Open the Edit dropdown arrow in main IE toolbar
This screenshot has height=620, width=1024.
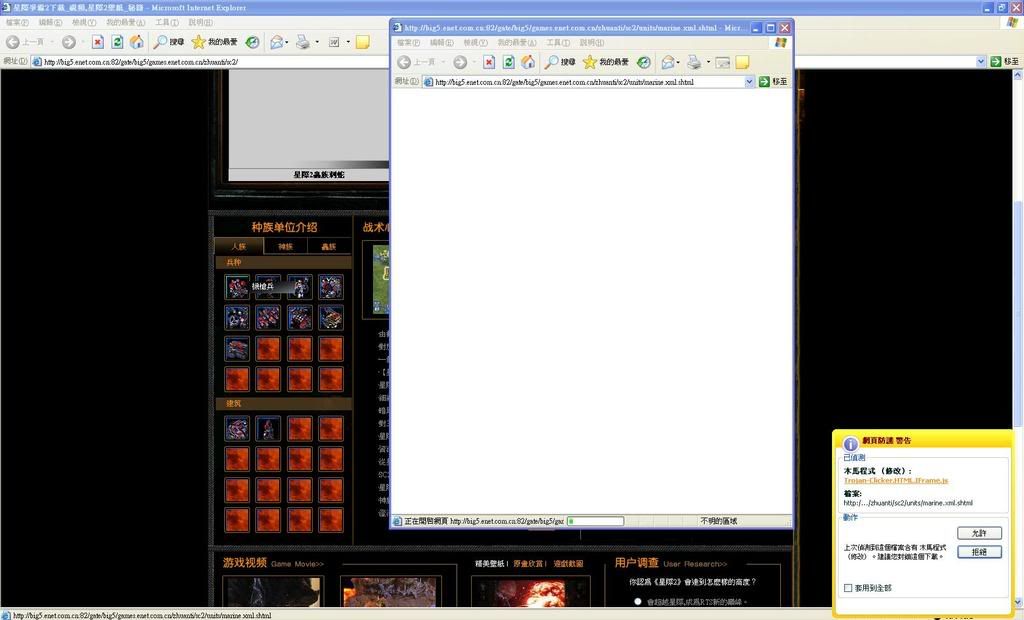click(348, 42)
